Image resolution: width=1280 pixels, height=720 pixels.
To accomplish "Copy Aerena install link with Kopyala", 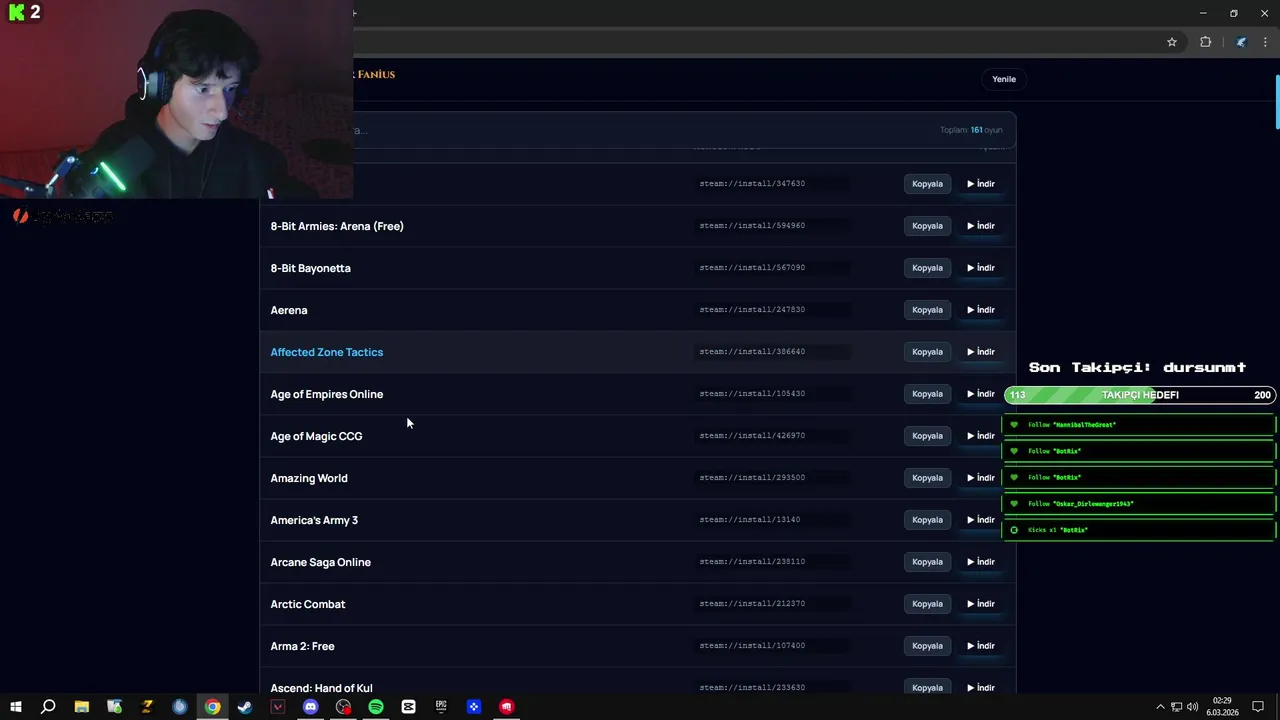I will (927, 310).
